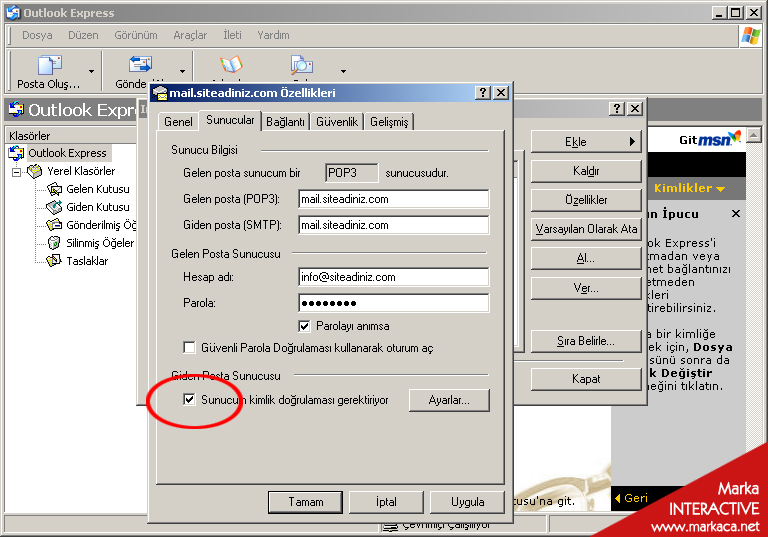Select Outlook Express root in folder tree

[x=67, y=153]
